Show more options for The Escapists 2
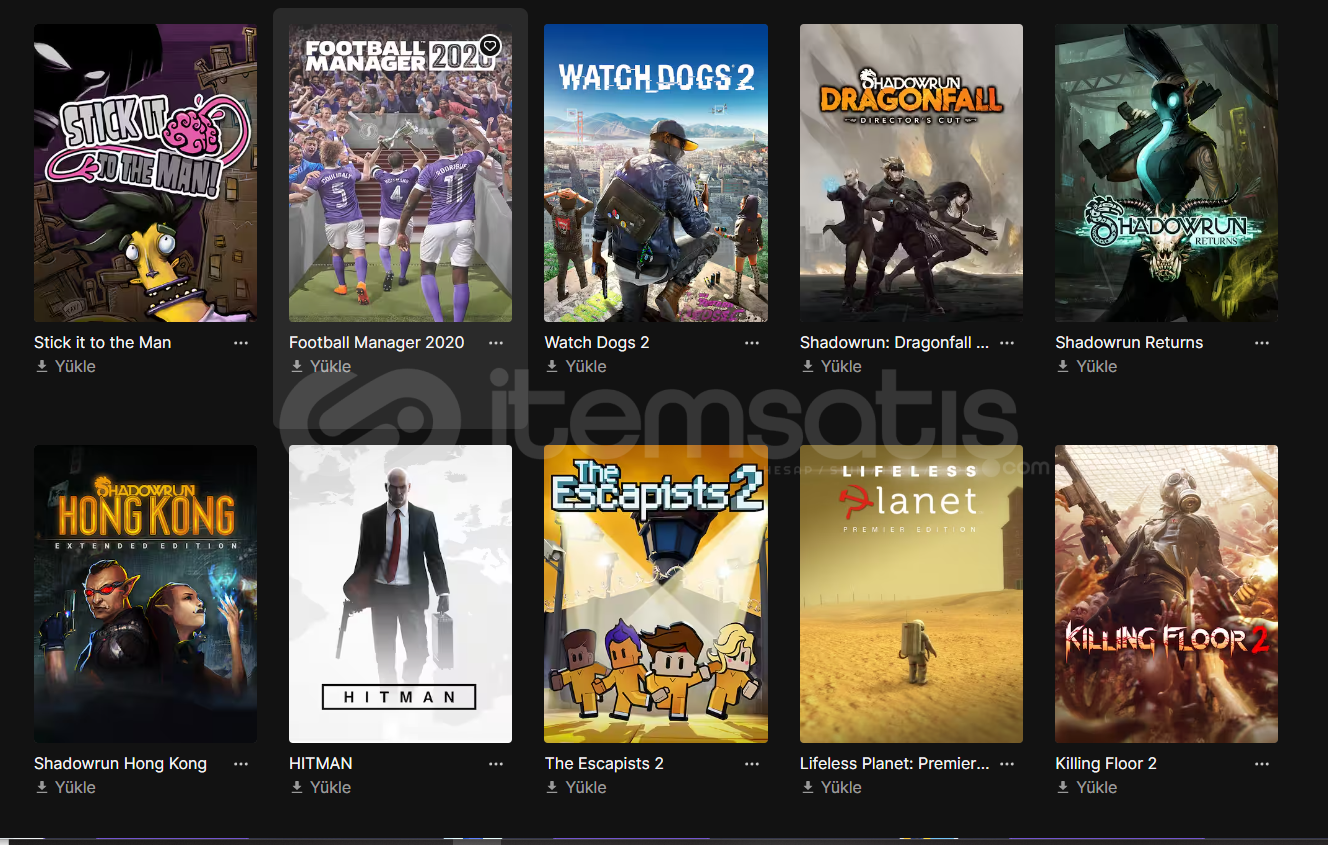 tap(752, 763)
